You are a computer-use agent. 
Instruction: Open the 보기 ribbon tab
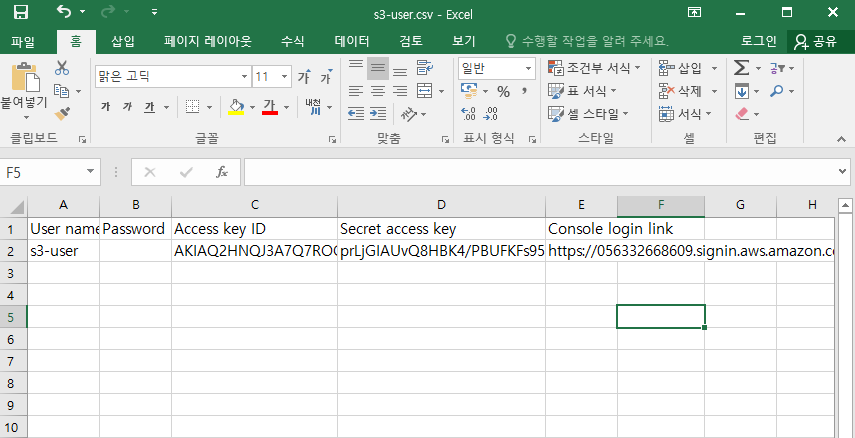(x=463, y=41)
